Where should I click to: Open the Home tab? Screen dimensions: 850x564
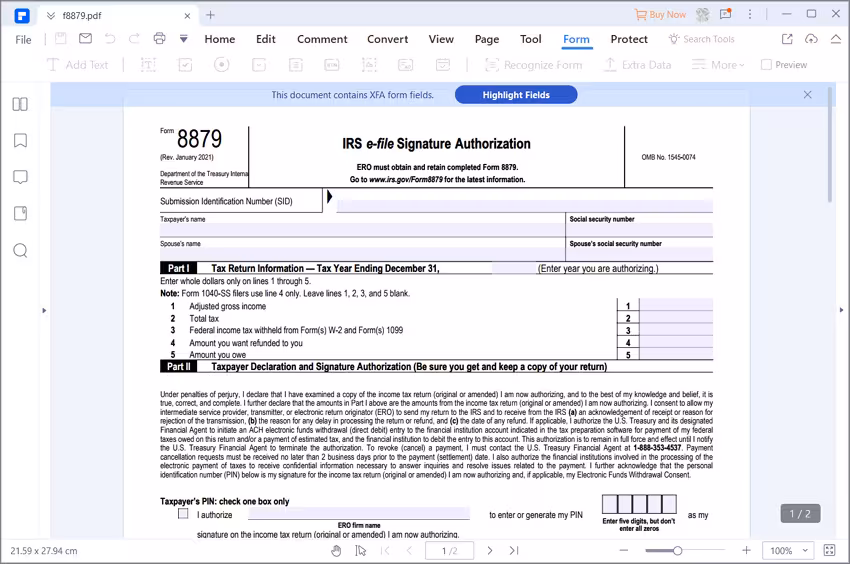click(220, 39)
